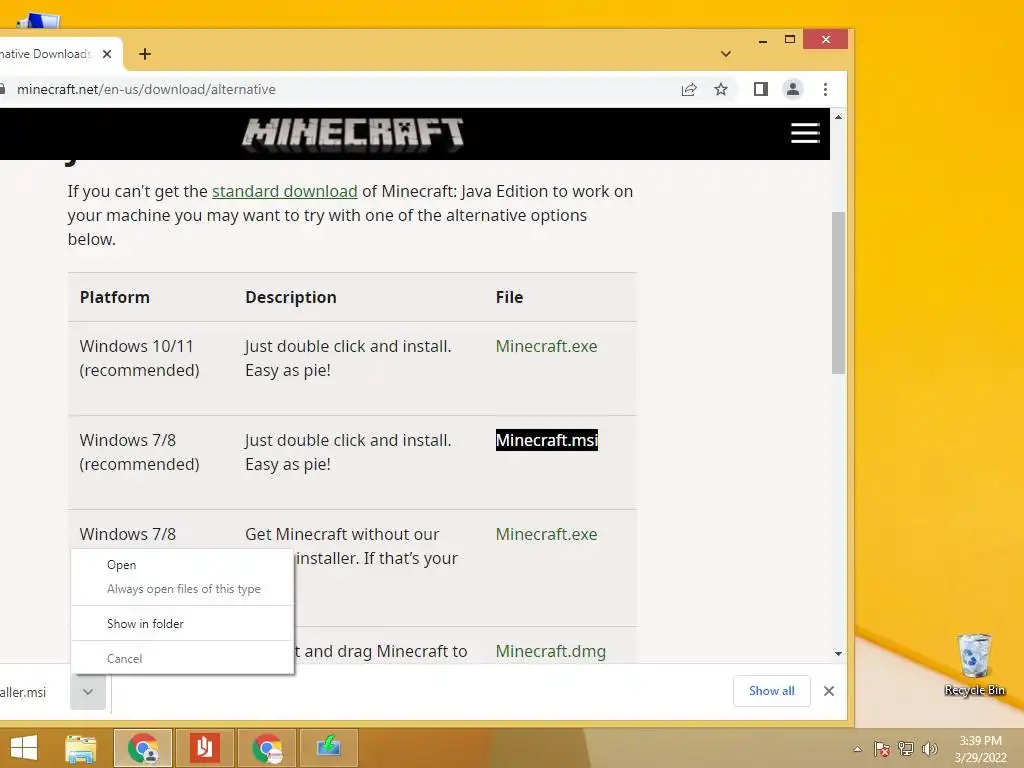
Task: Close the Alternative Downloads tab
Action: [107, 54]
